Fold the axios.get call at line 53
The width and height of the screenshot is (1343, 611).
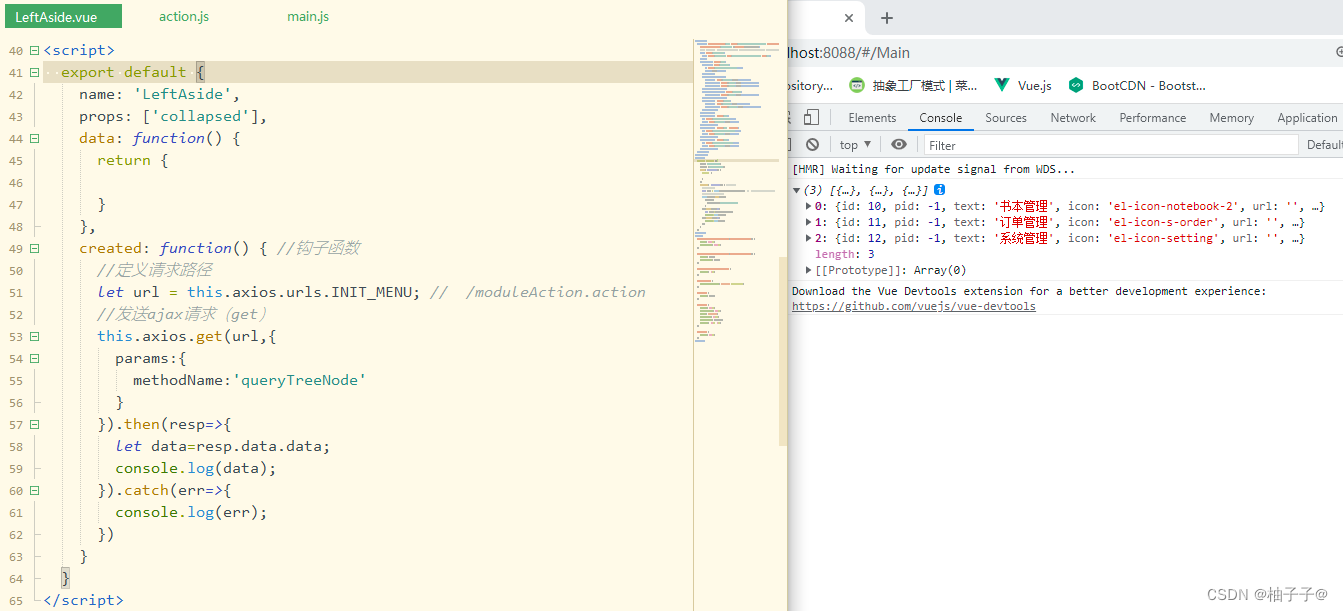(35, 336)
